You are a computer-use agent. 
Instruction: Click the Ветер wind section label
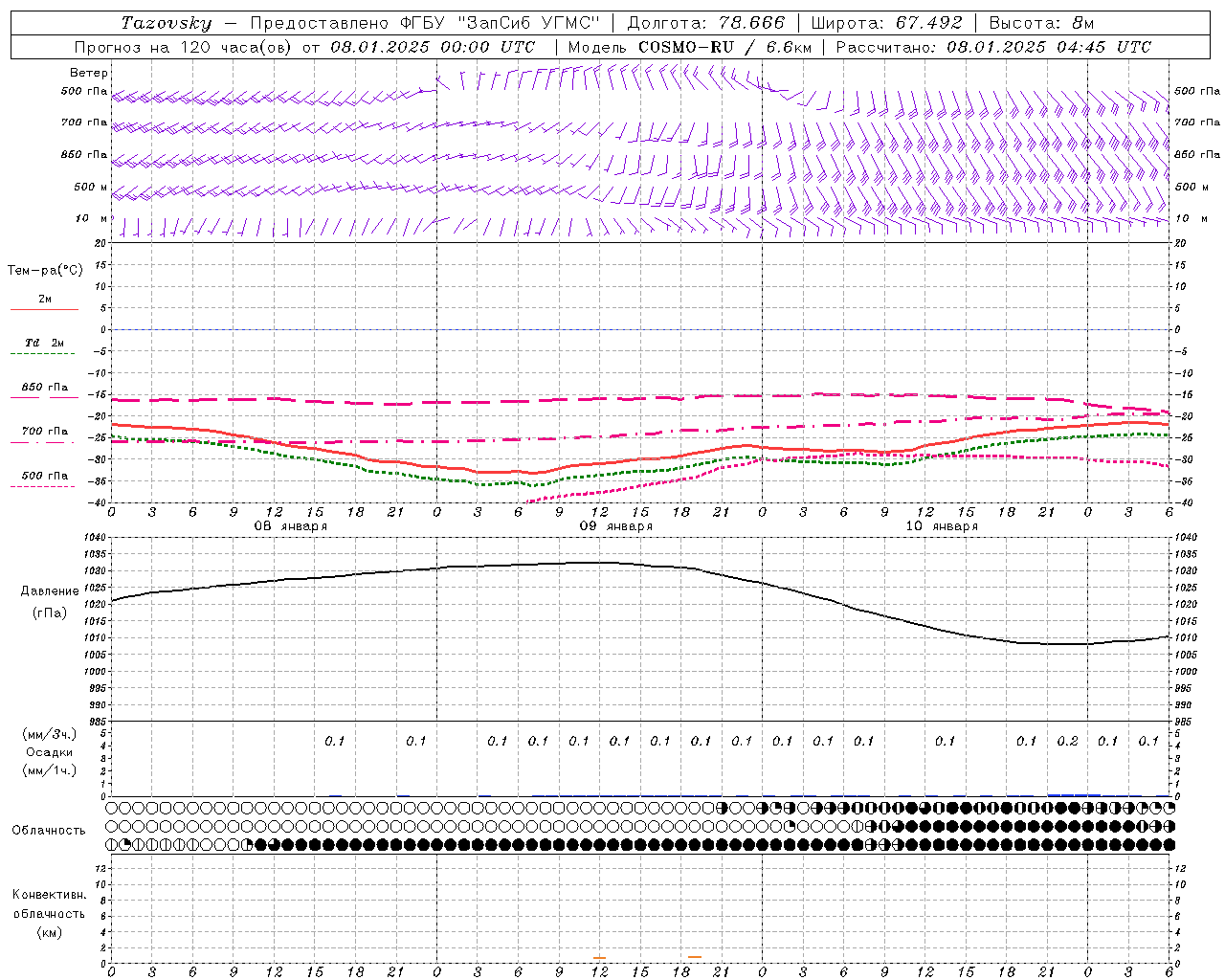tap(89, 73)
